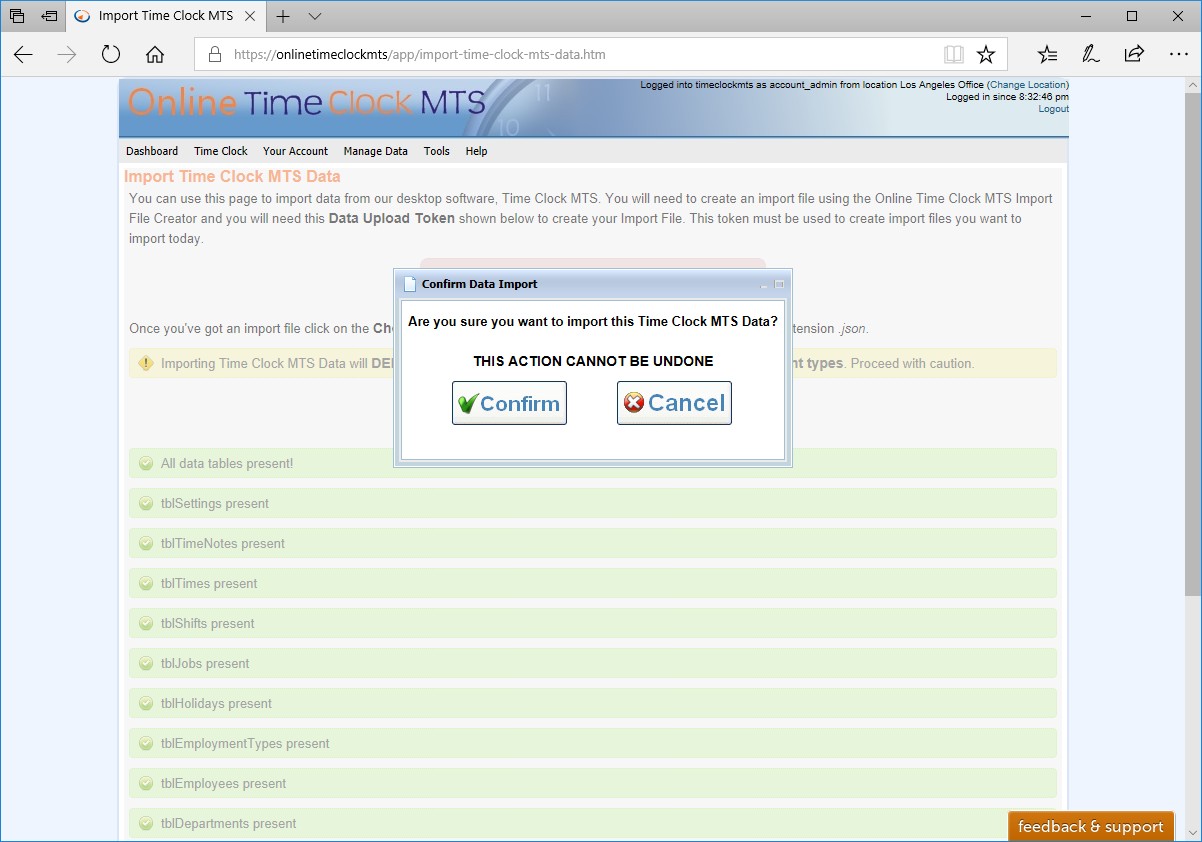Confirm the Time Clock MTS data import
Viewport: 1202px width, 842px height.
pos(509,403)
